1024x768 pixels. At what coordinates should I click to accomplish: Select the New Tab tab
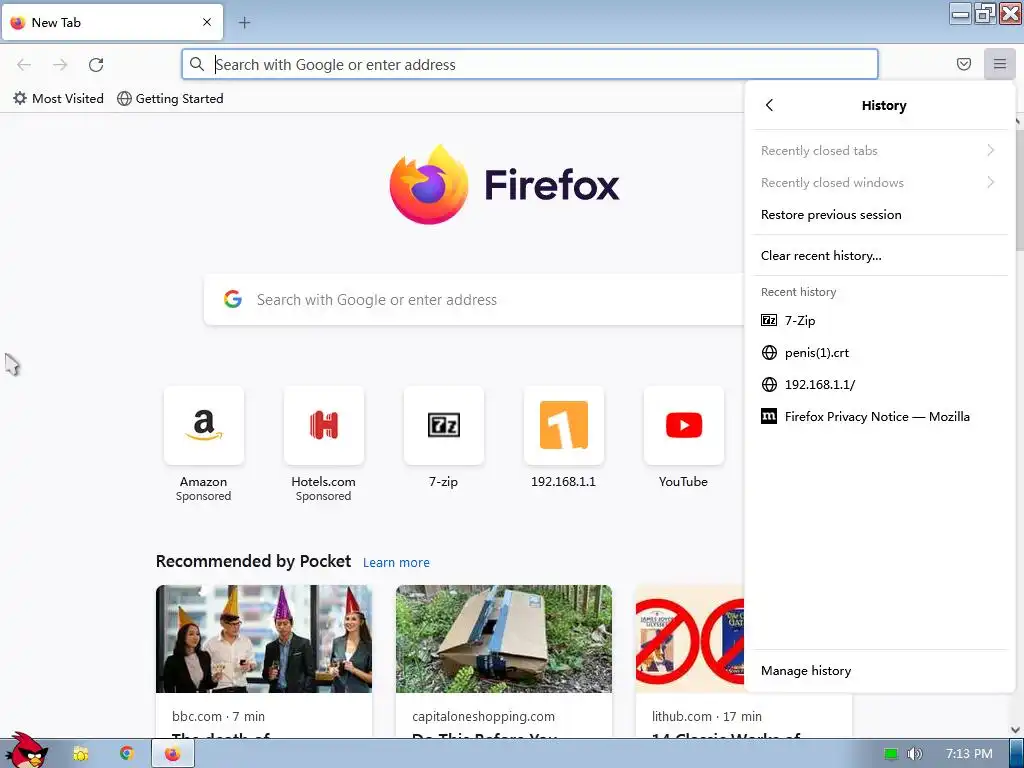[x=112, y=22]
